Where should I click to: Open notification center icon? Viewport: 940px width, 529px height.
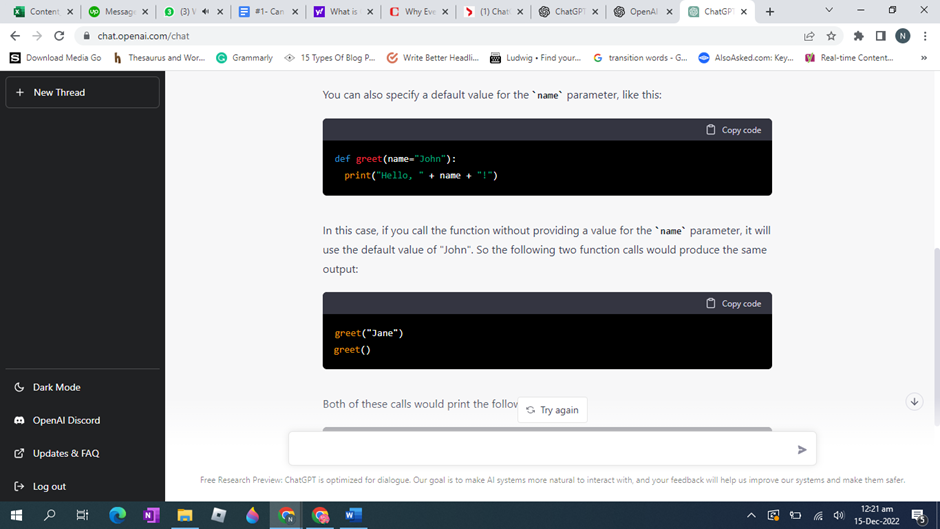918,515
